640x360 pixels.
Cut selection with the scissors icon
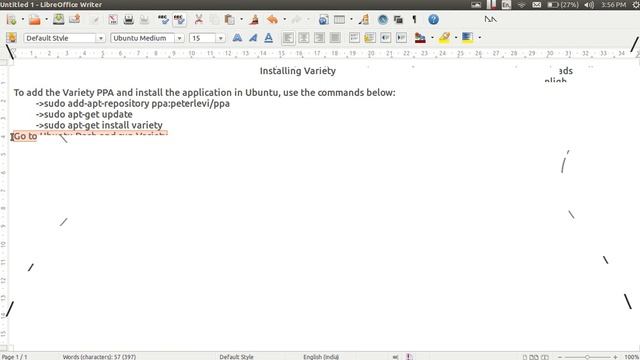click(198, 20)
